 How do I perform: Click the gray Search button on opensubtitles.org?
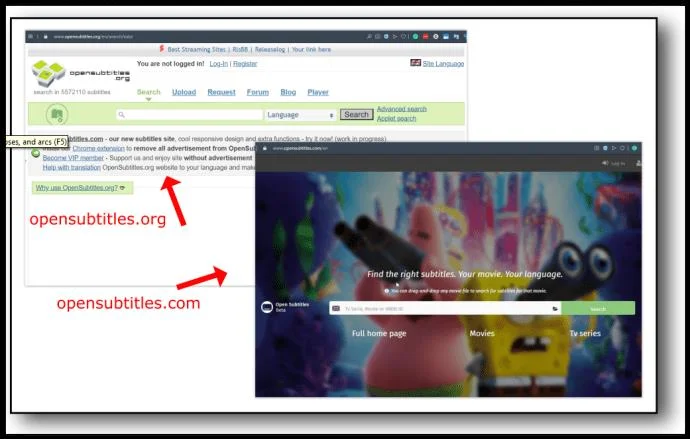point(356,114)
